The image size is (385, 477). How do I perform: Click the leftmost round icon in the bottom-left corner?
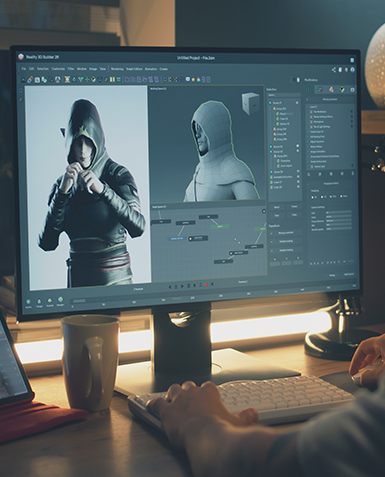[x=29, y=301]
